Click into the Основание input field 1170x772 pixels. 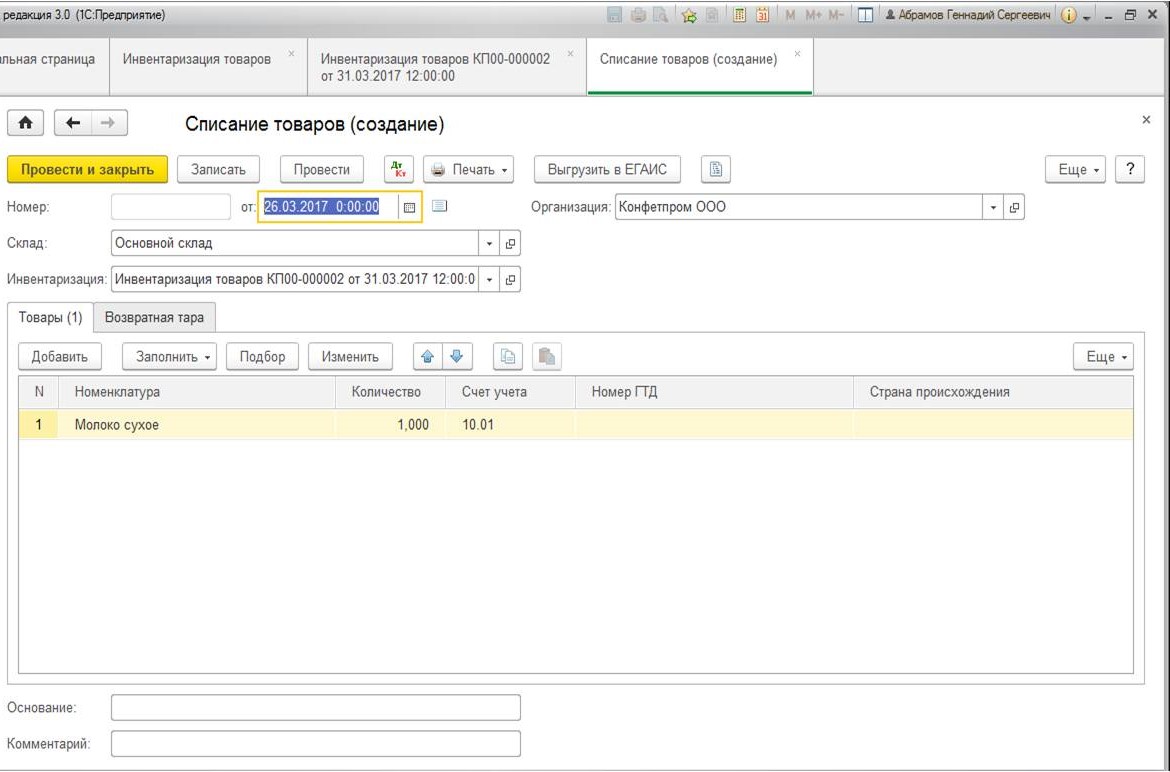316,708
